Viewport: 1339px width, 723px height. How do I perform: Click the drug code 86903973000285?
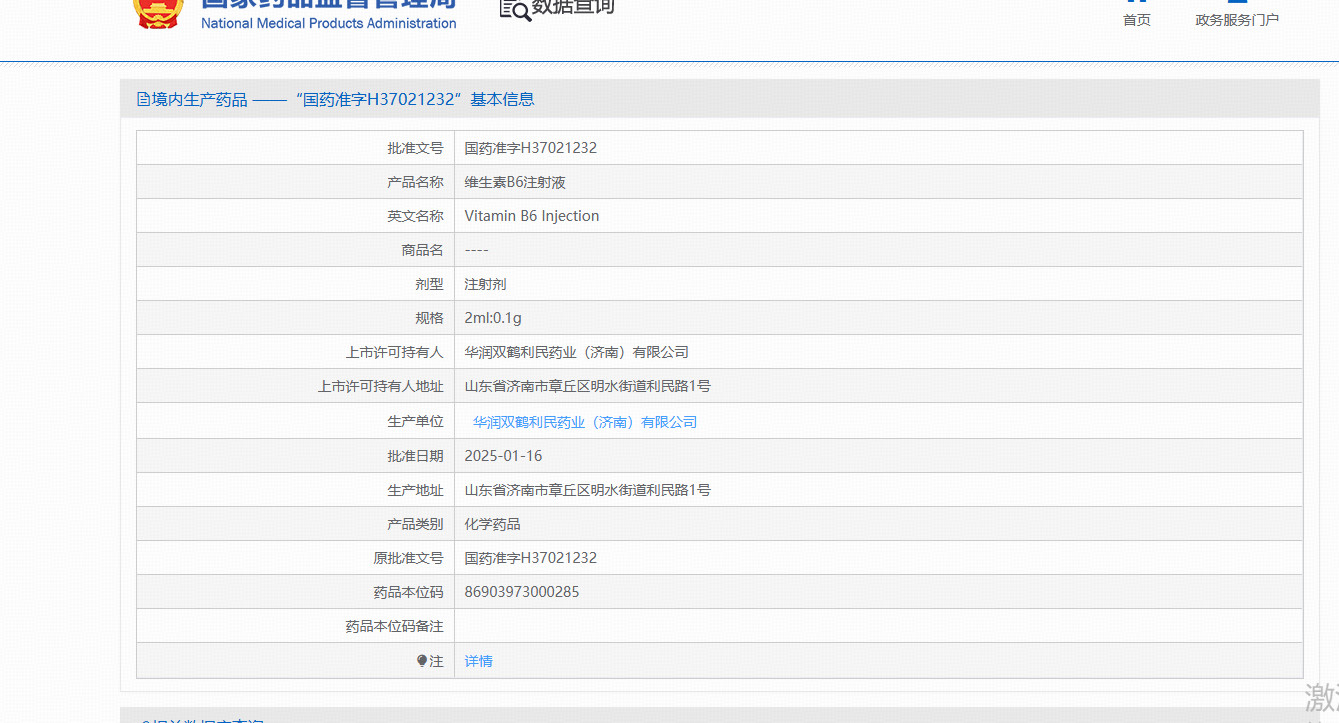pos(521,592)
